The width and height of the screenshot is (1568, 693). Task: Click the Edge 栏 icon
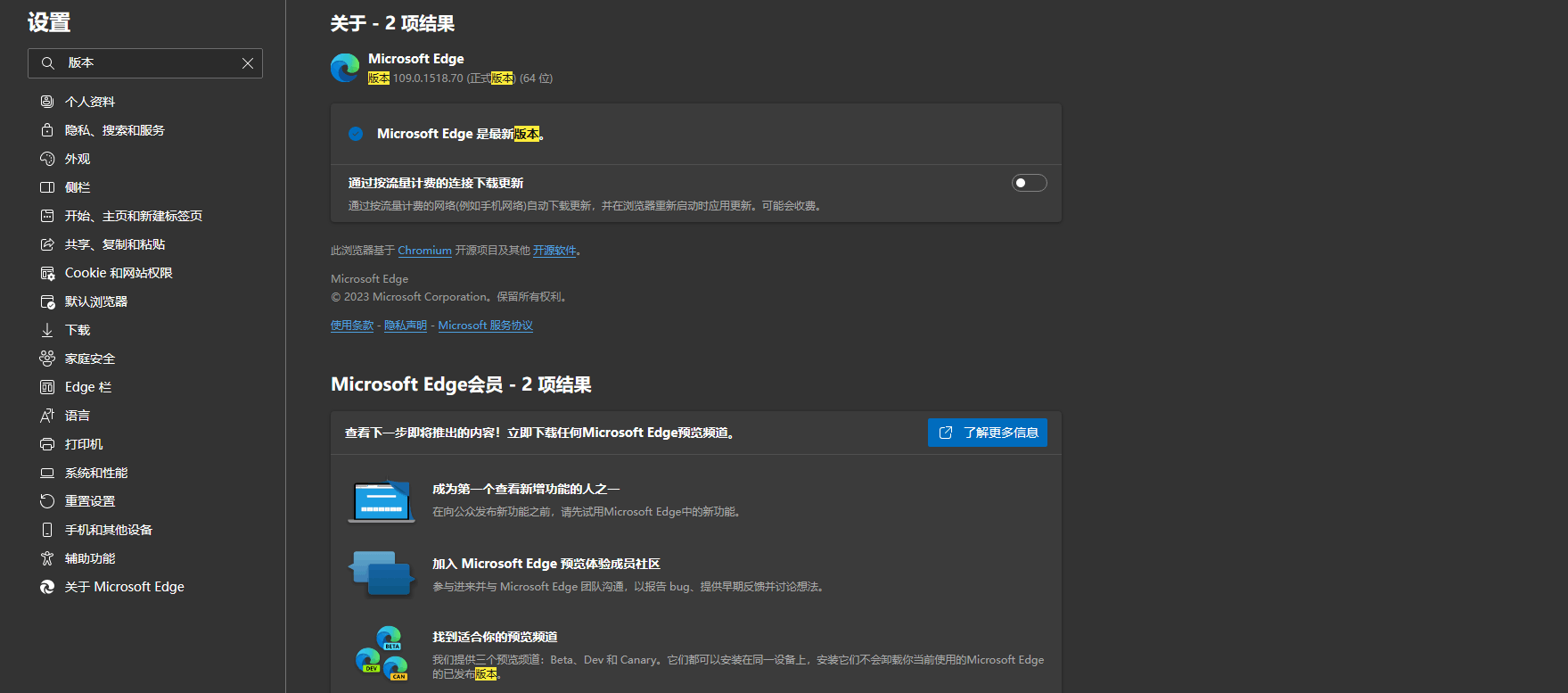point(47,387)
